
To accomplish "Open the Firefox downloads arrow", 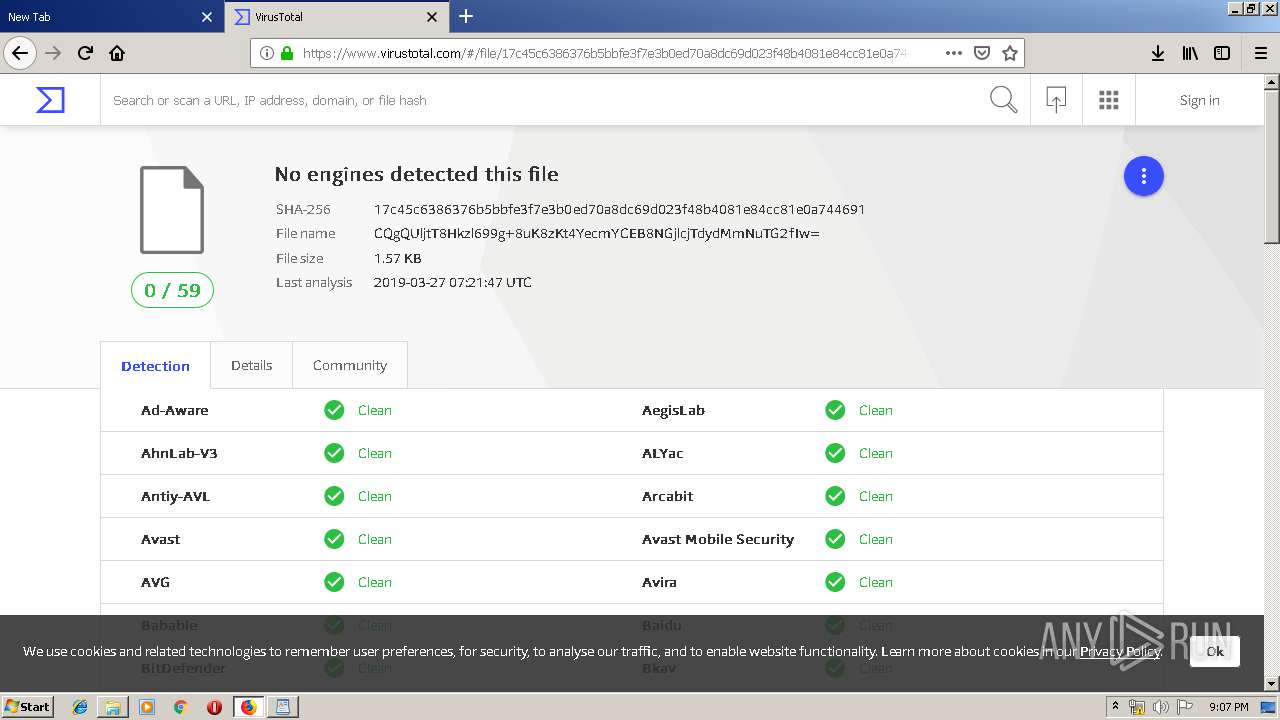I will [x=1157, y=53].
